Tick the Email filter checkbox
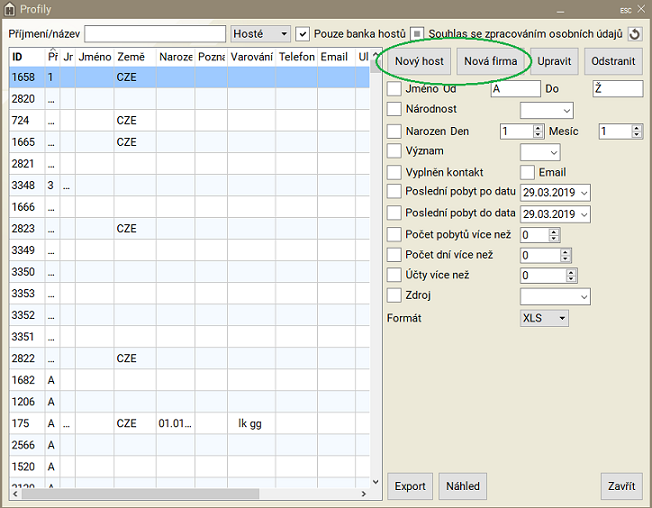Image resolution: width=652 pixels, height=508 pixels. pos(527,172)
